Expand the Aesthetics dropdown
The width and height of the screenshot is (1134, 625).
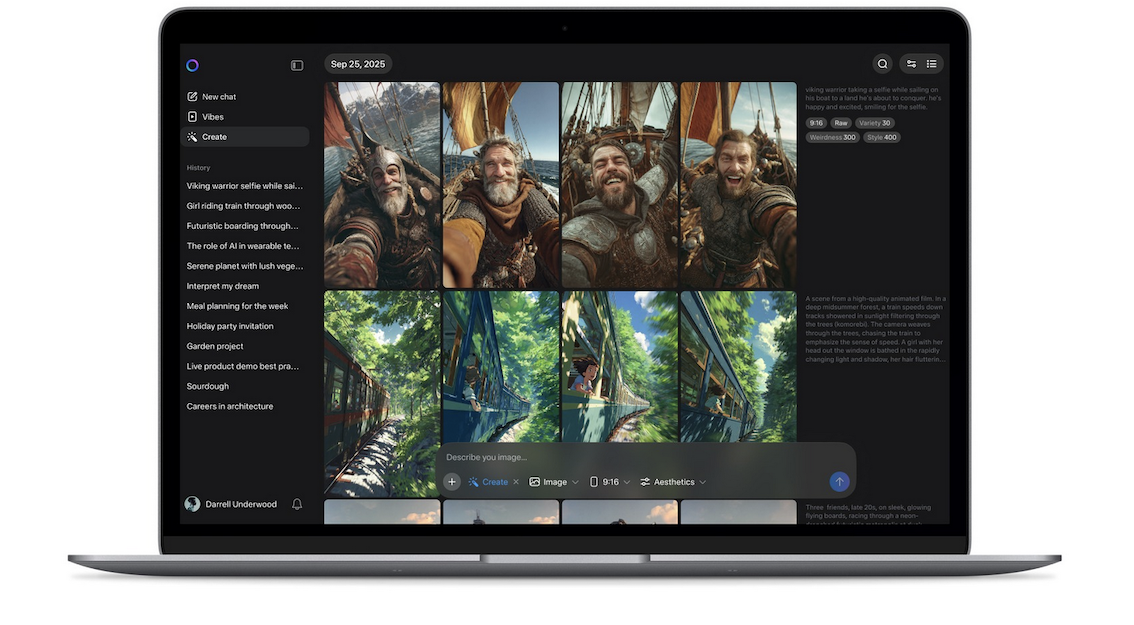[673, 482]
